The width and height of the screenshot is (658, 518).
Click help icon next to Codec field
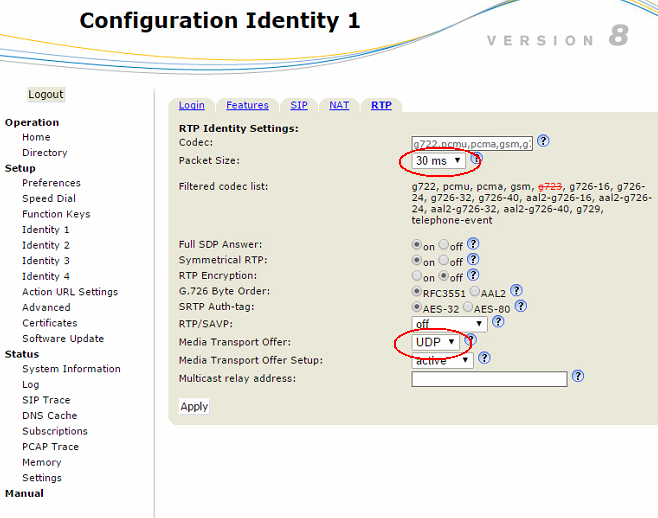click(543, 141)
